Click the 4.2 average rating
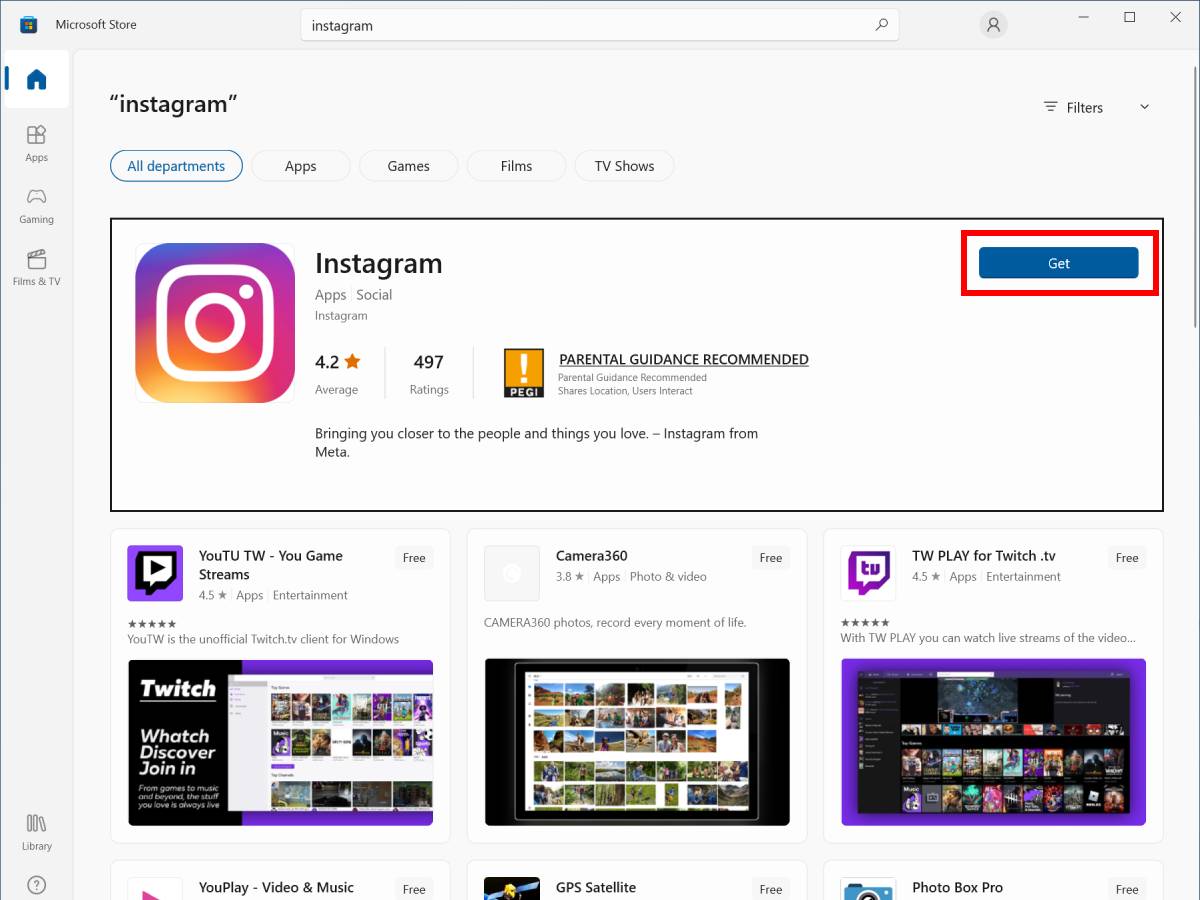This screenshot has height=900, width=1200. (x=337, y=362)
